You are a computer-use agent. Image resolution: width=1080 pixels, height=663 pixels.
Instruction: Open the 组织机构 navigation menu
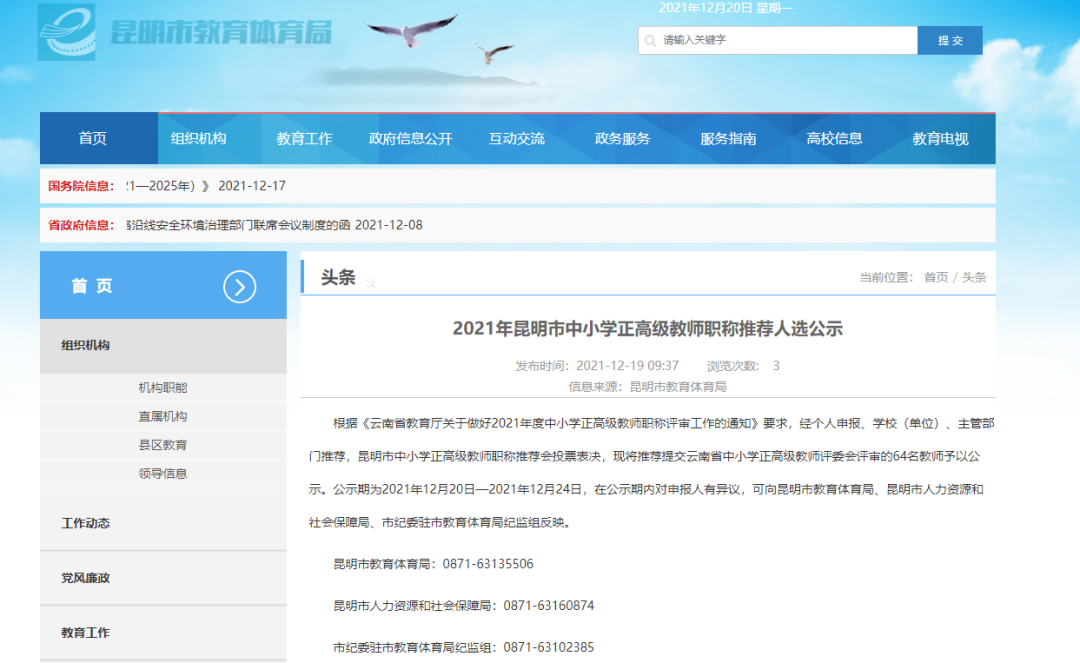point(198,138)
